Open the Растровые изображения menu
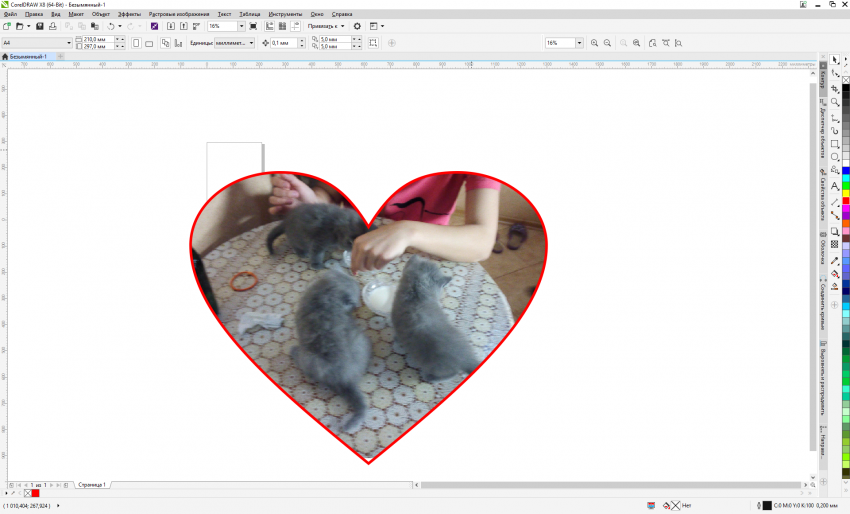 pos(179,14)
